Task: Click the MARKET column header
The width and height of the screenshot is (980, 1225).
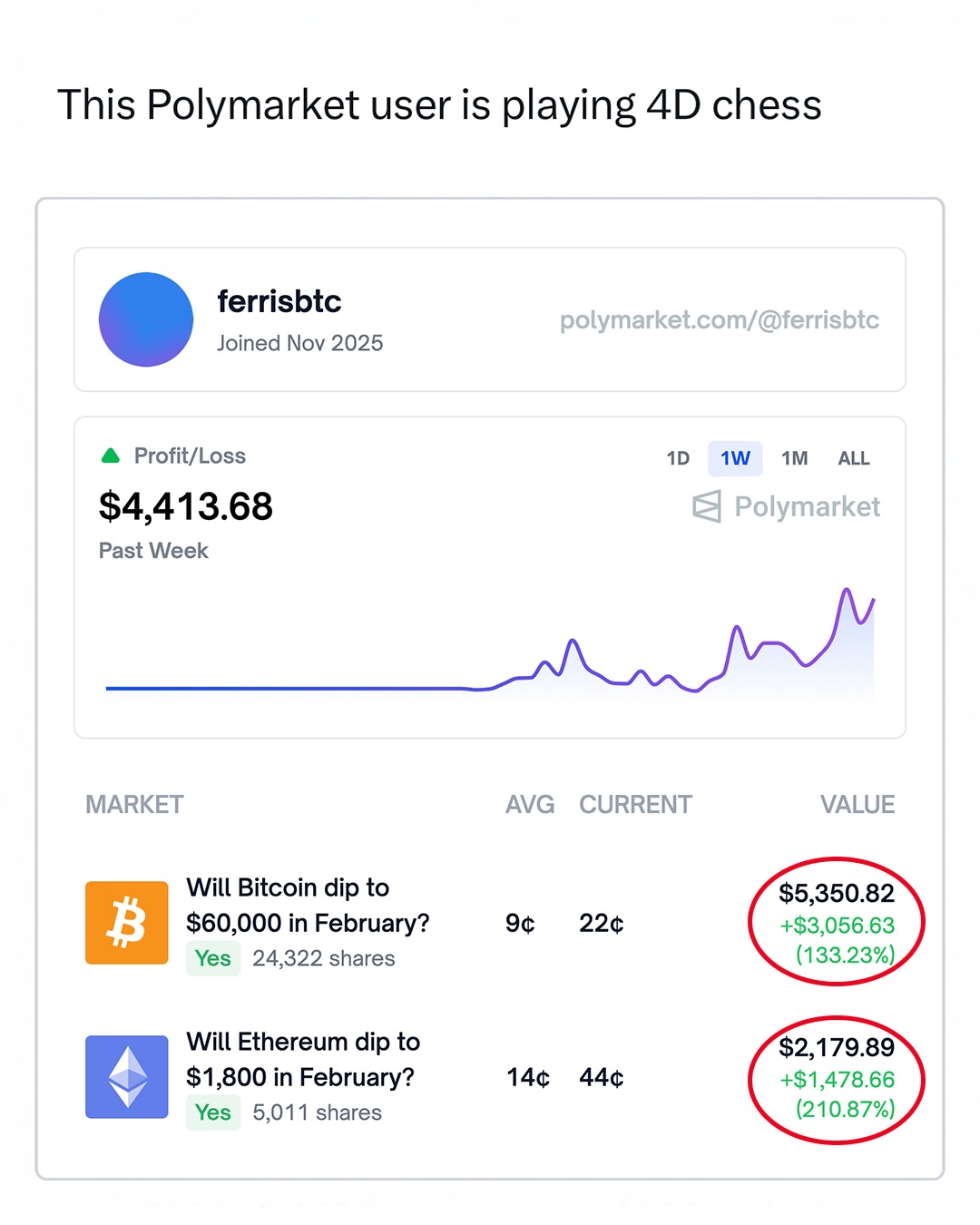Action: pos(134,805)
